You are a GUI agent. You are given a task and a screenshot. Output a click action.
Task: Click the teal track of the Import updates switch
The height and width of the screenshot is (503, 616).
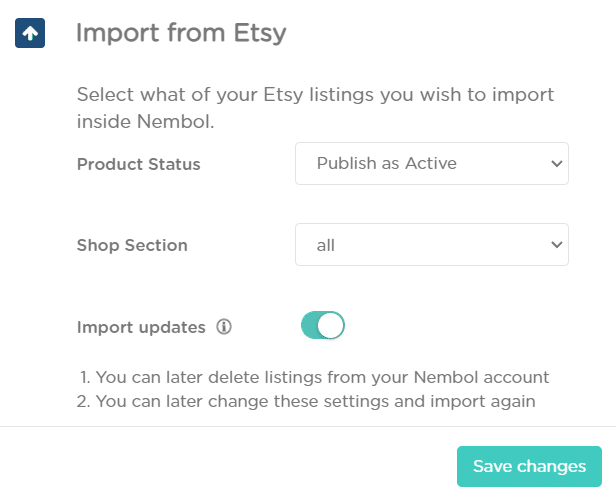[x=310, y=325]
